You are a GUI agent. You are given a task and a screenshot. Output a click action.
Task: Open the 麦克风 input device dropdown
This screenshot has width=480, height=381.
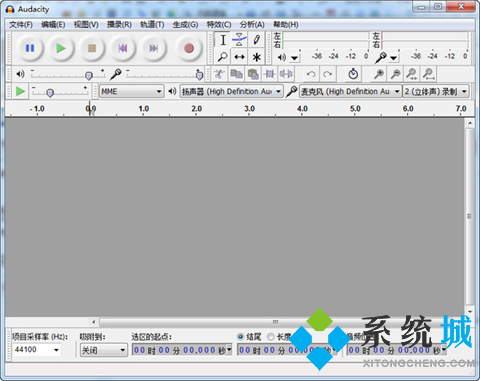[x=350, y=91]
